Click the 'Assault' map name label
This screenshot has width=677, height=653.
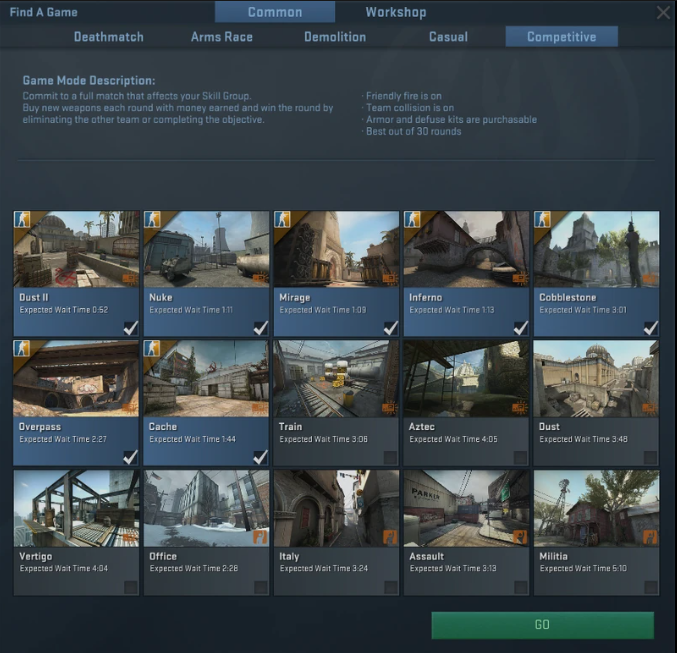pos(427,556)
